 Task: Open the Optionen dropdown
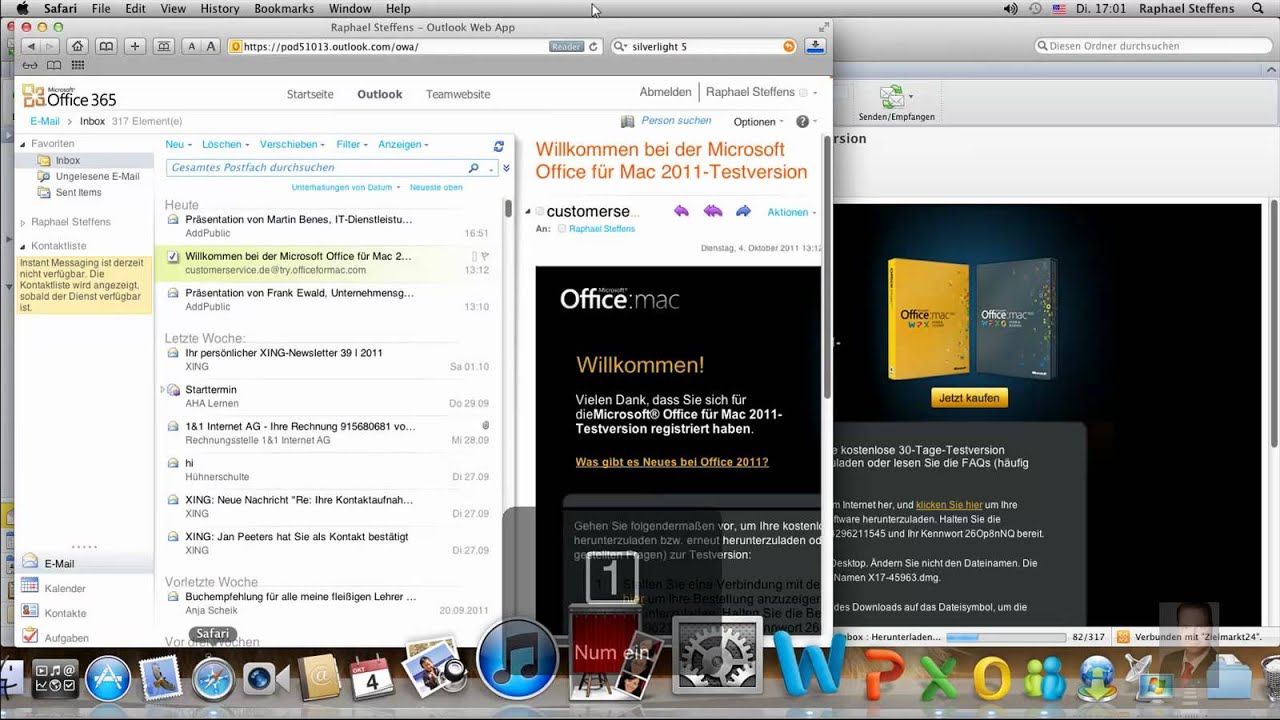tap(759, 122)
